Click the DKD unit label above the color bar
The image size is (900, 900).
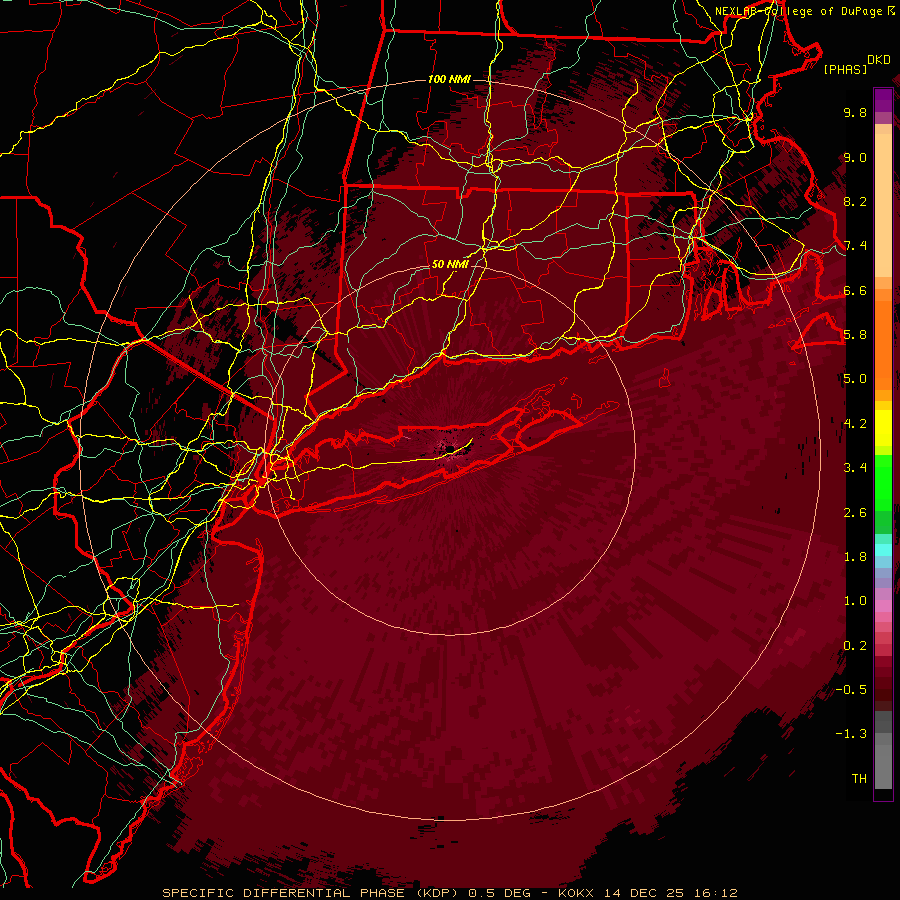coord(878,60)
